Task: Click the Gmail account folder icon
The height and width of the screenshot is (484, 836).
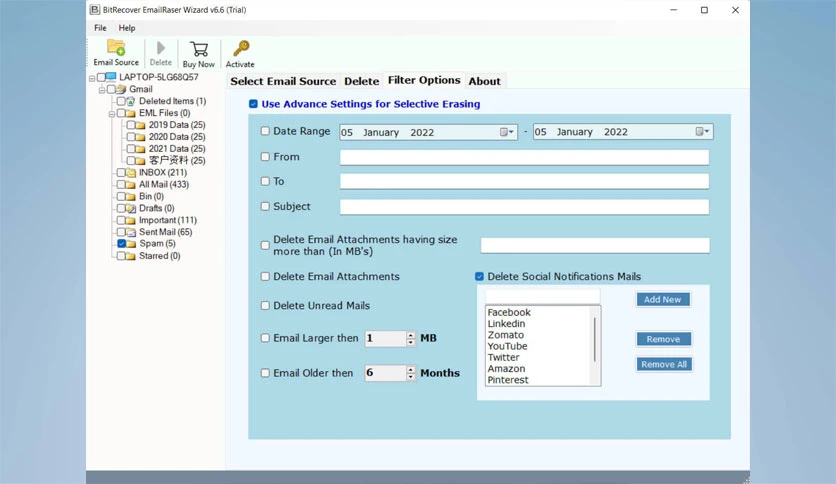Action: point(121,89)
